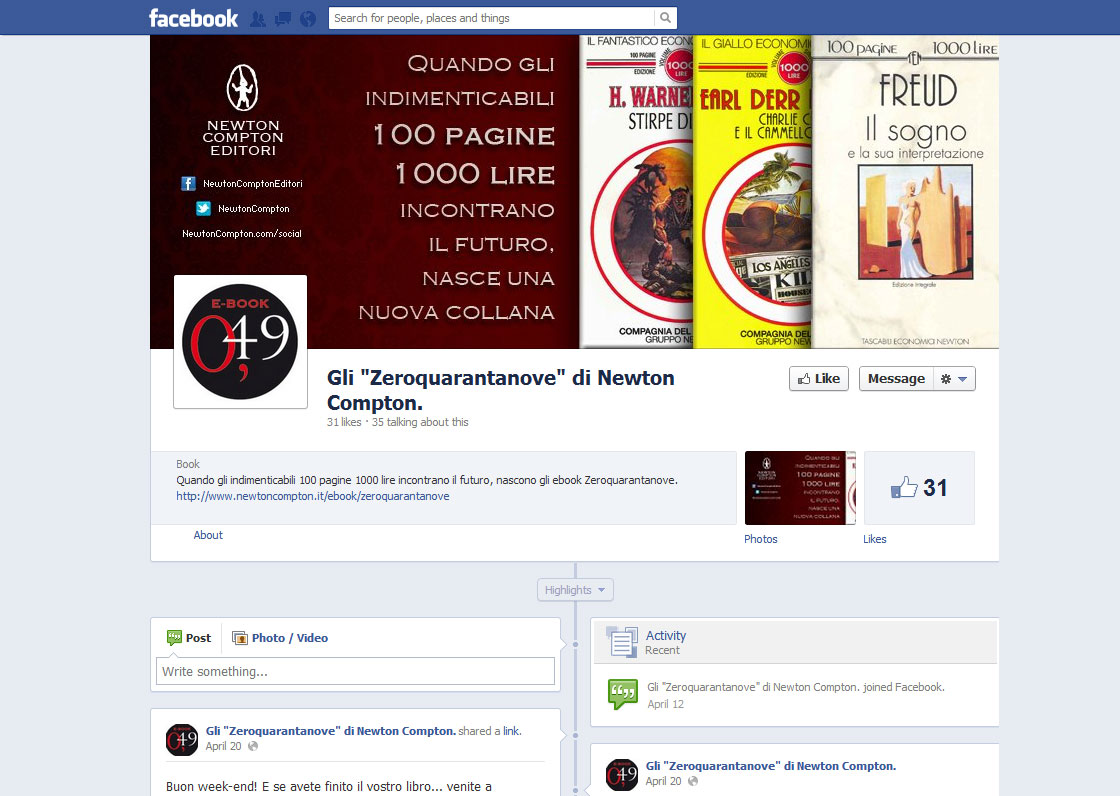Send a Message to the page
The image size is (1120, 796).
click(896, 379)
